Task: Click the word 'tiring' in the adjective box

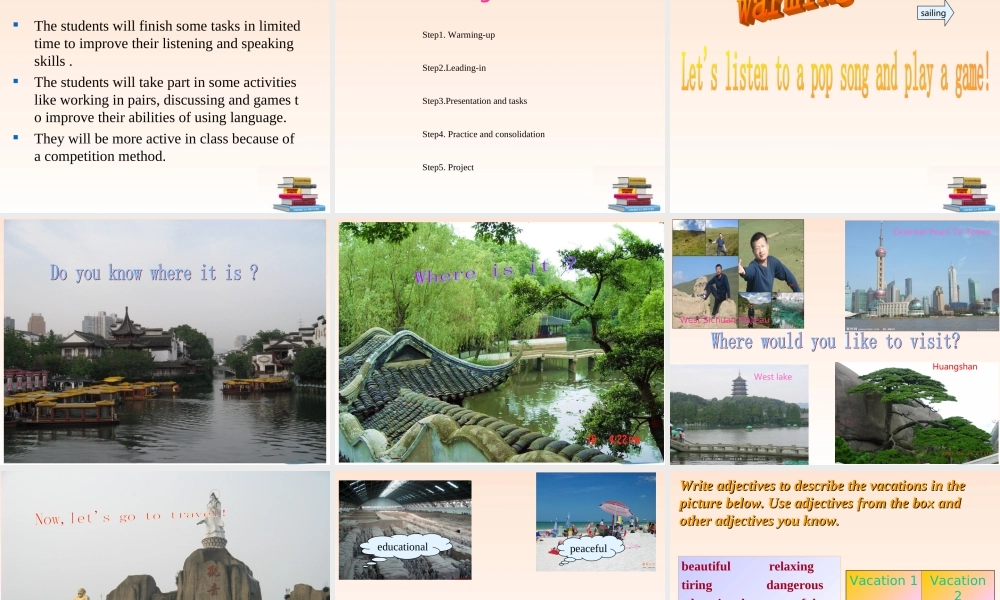Action: [x=696, y=585]
